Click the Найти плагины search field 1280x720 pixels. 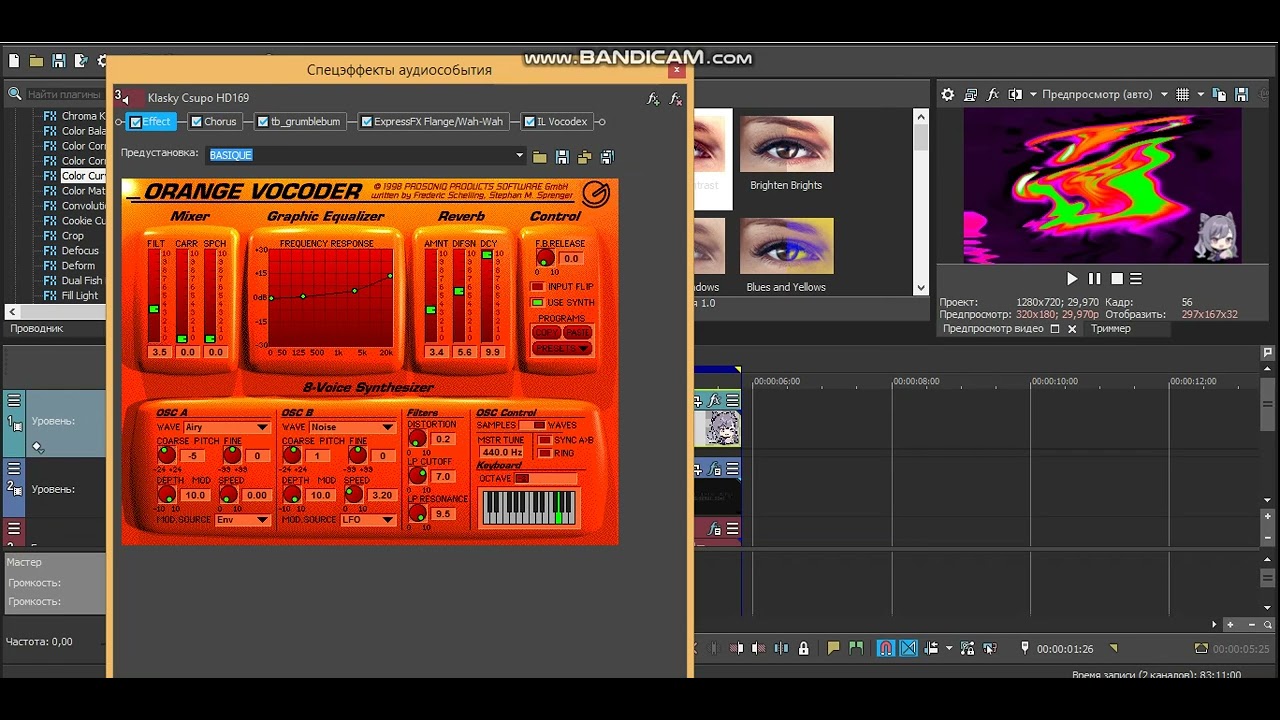coord(64,95)
